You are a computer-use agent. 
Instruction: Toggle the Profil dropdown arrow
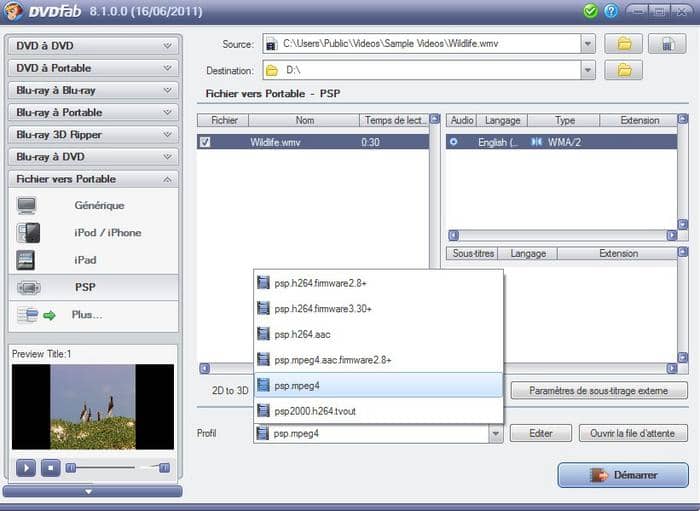496,433
